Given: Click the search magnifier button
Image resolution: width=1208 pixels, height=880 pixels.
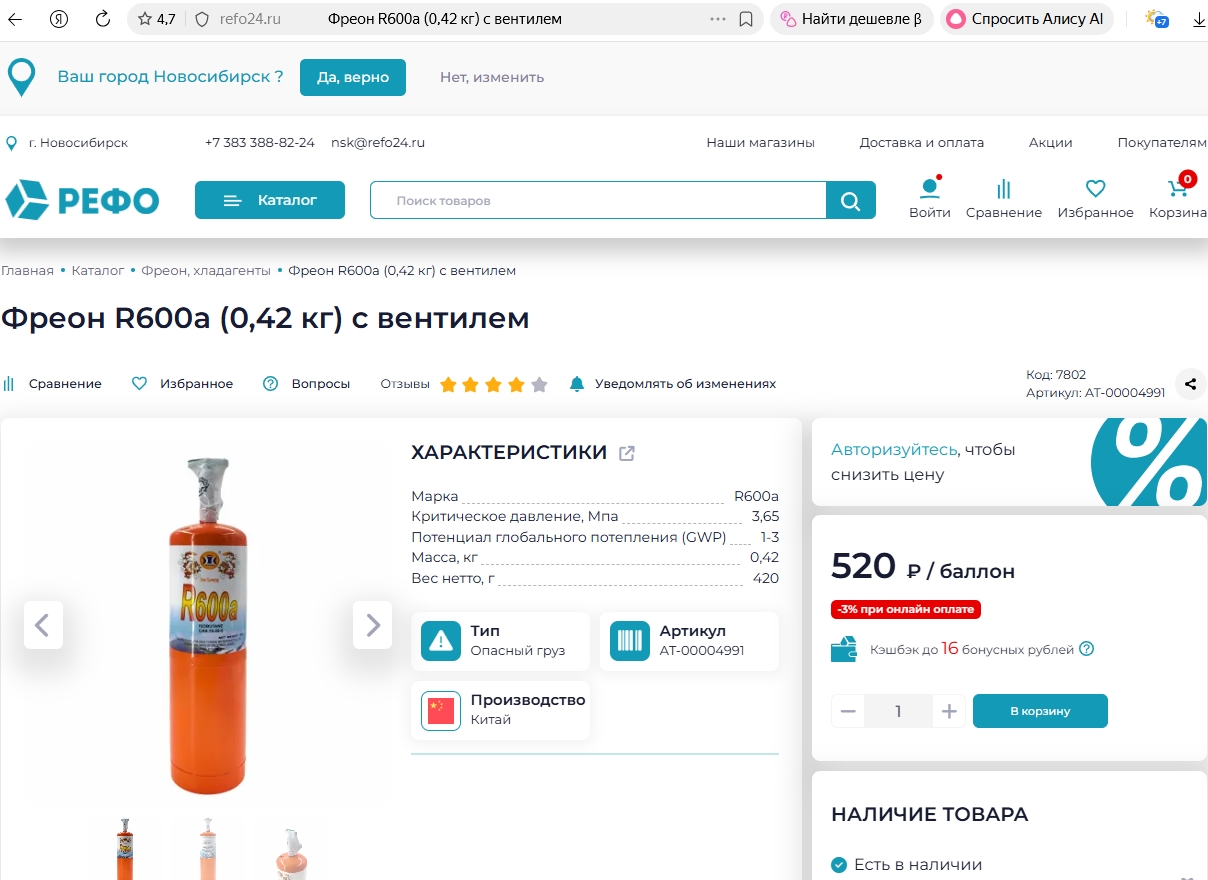Looking at the screenshot, I should pos(851,200).
